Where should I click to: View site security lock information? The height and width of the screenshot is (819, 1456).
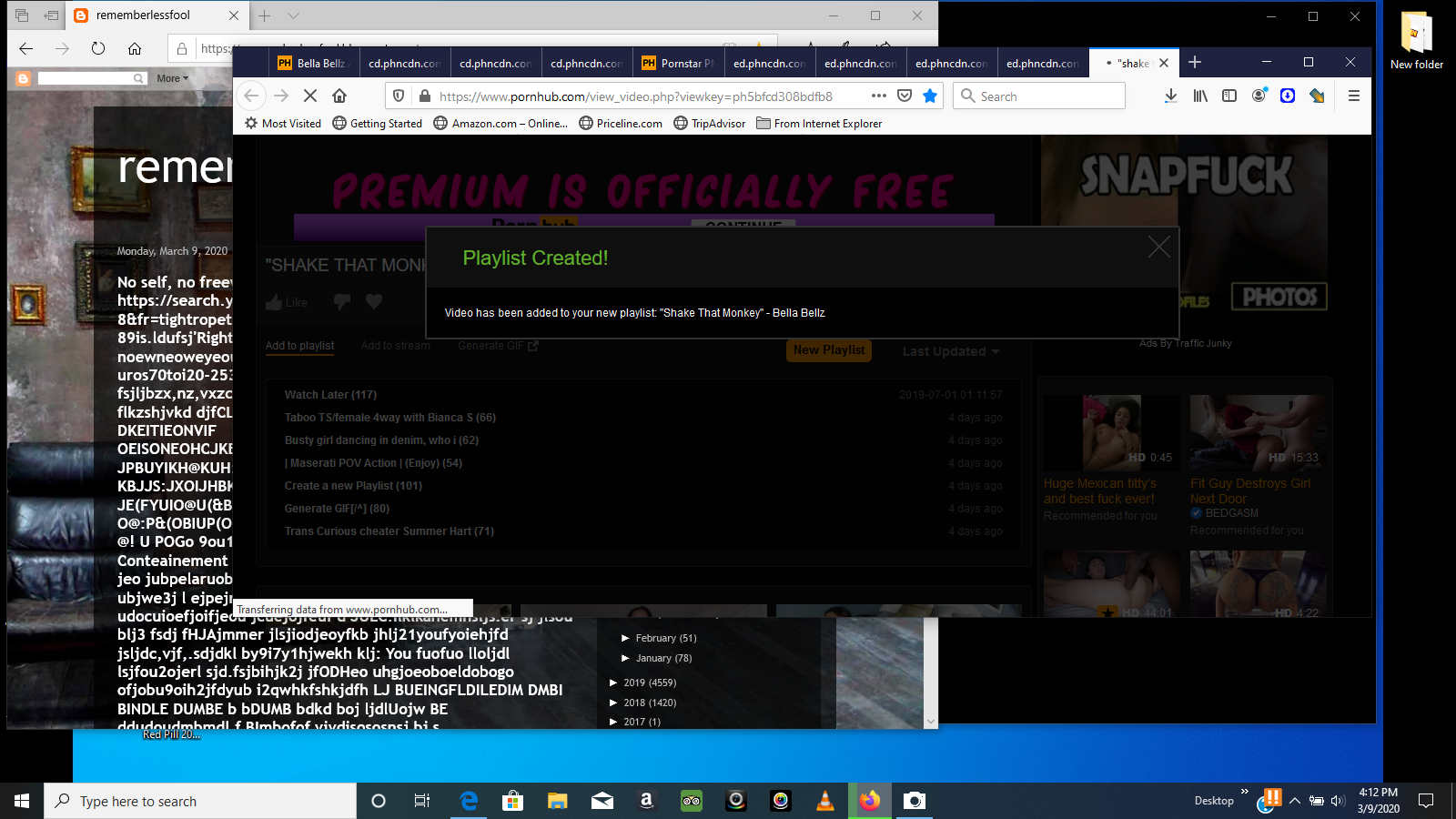[x=424, y=96]
